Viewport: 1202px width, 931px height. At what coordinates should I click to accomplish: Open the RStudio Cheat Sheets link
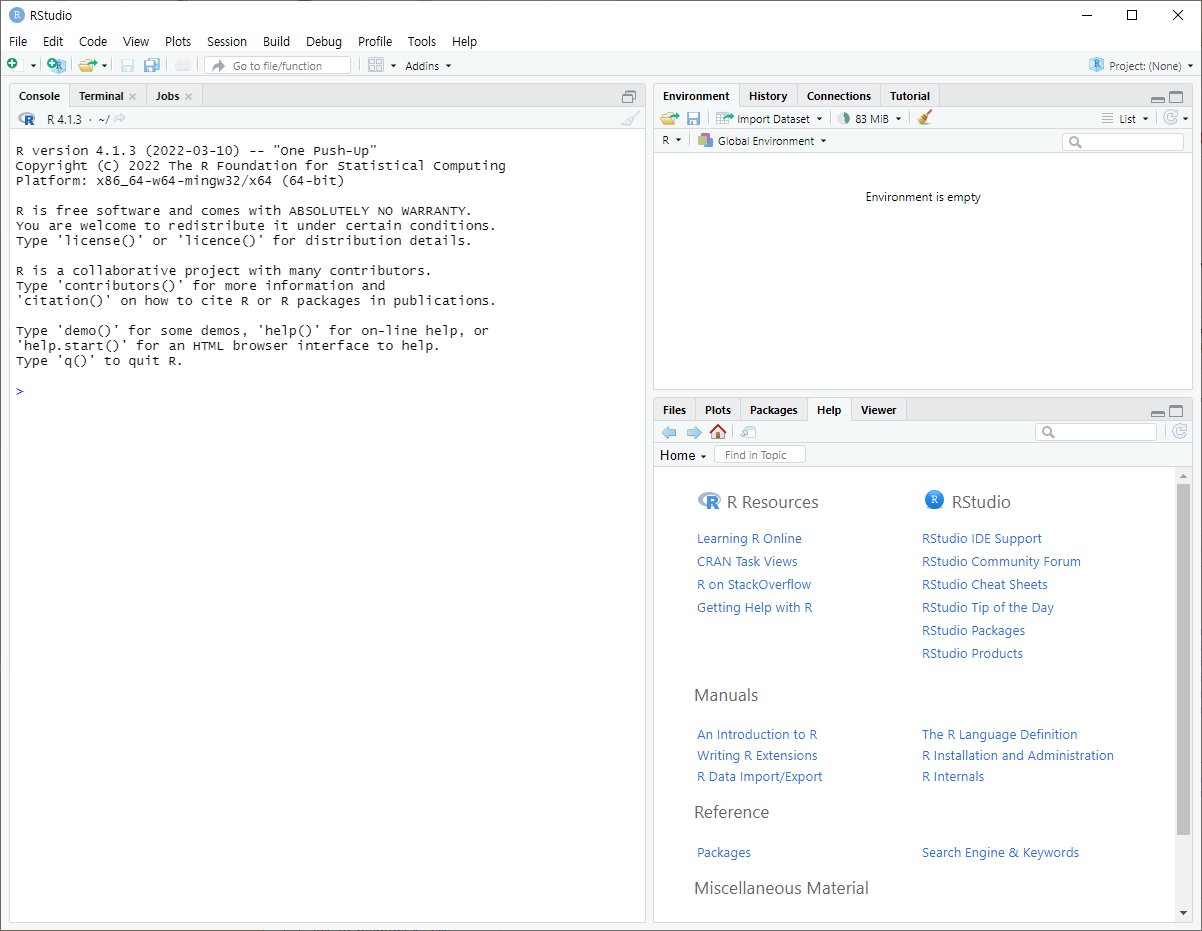pos(985,584)
